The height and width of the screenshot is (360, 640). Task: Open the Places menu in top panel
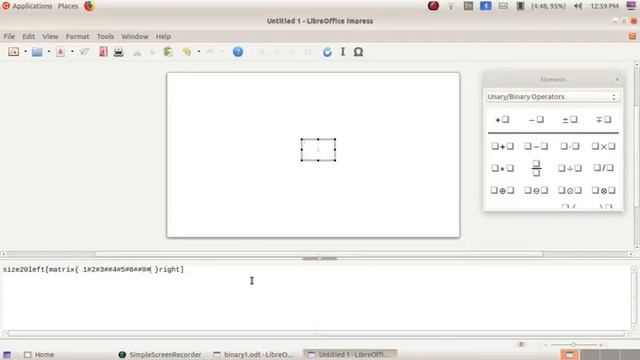[x=68, y=6]
